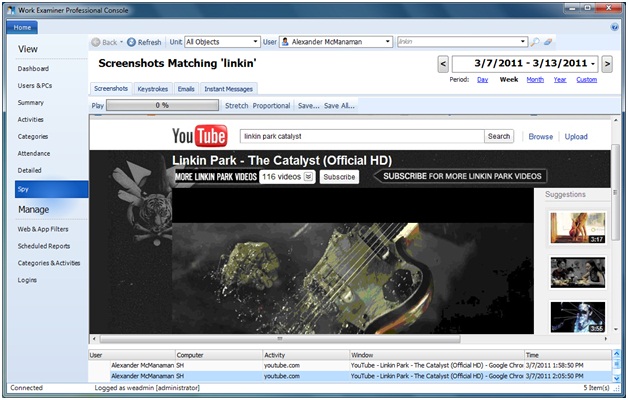Click the YouTube Upload link
This screenshot has height=400, width=628.
[576, 137]
